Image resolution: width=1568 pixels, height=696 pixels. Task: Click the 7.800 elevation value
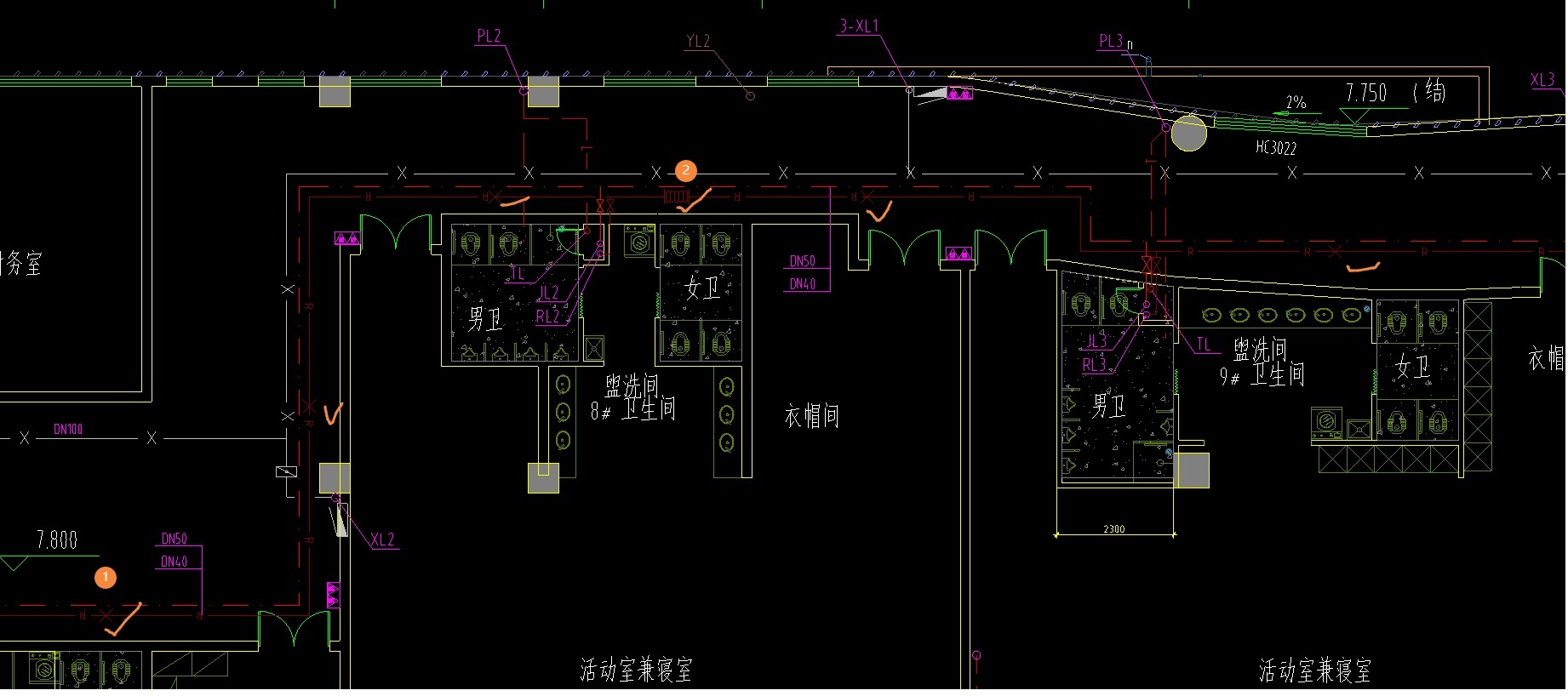(57, 540)
